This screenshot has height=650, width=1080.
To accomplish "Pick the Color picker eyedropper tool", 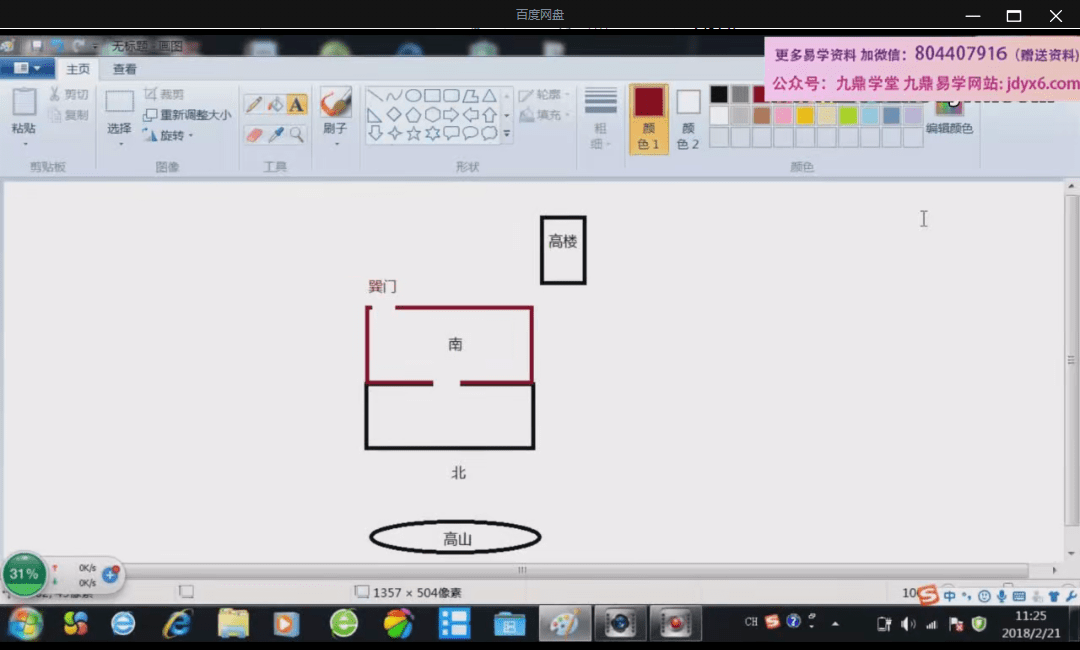I will tap(275, 134).
